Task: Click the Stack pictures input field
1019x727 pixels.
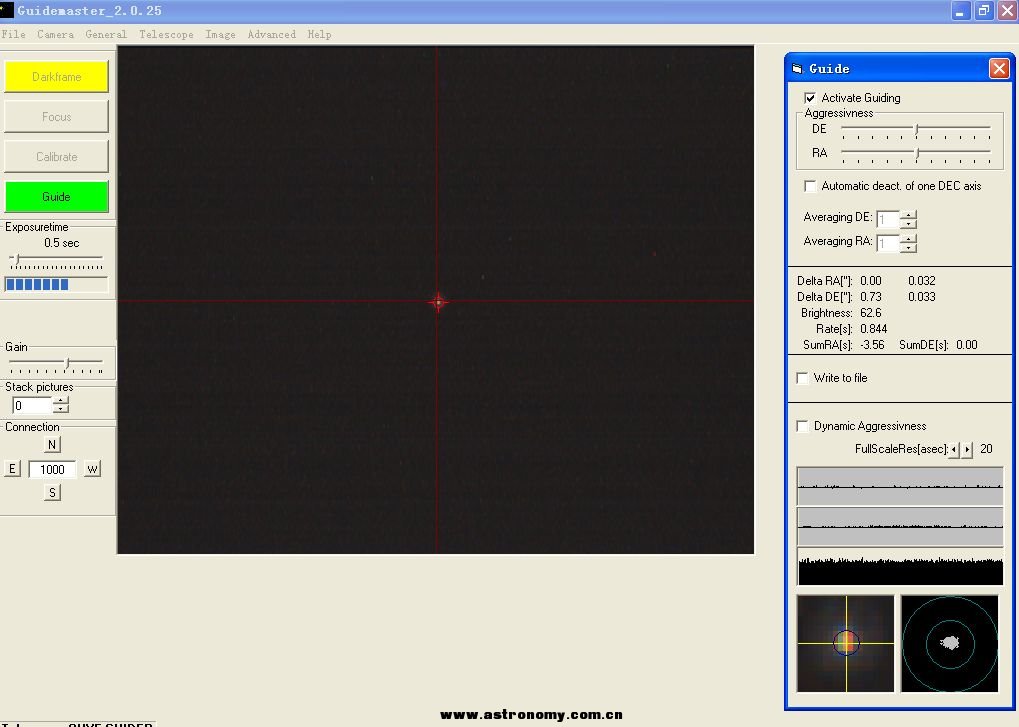Action: pyautogui.click(x=32, y=405)
